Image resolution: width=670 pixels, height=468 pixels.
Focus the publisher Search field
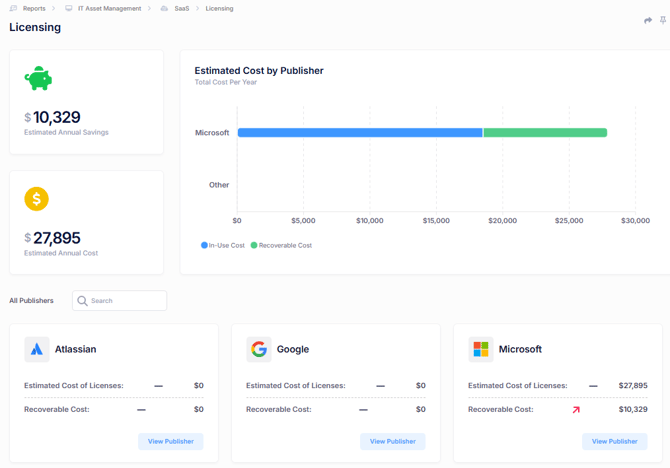[126, 301]
